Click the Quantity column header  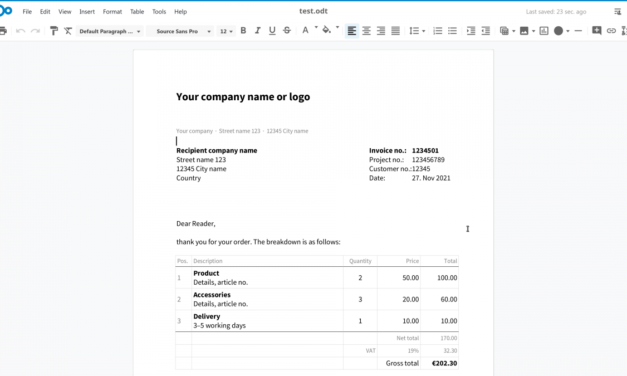(360, 261)
